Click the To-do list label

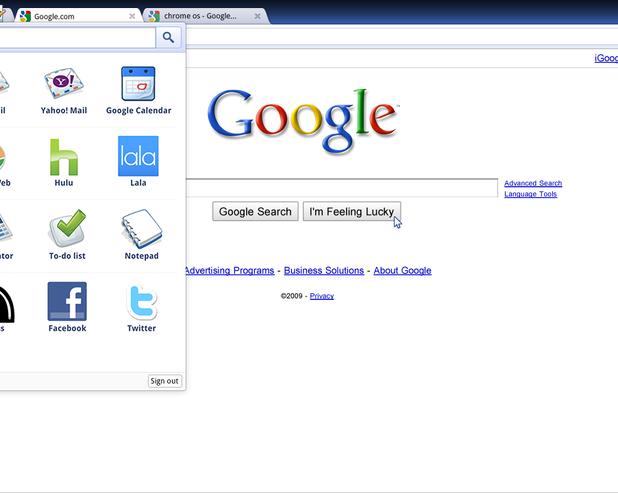[x=67, y=256]
